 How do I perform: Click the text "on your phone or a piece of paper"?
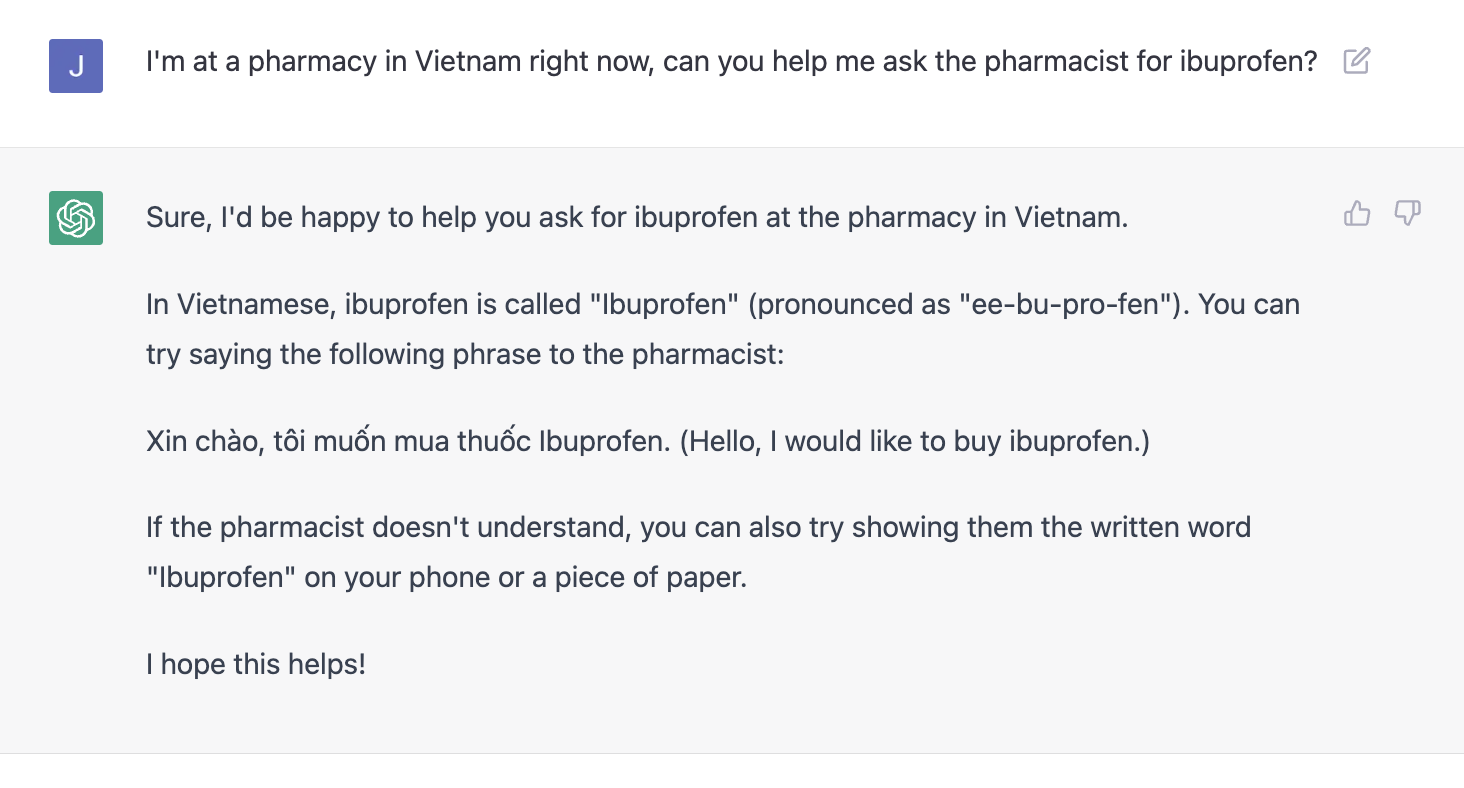[x=525, y=578]
